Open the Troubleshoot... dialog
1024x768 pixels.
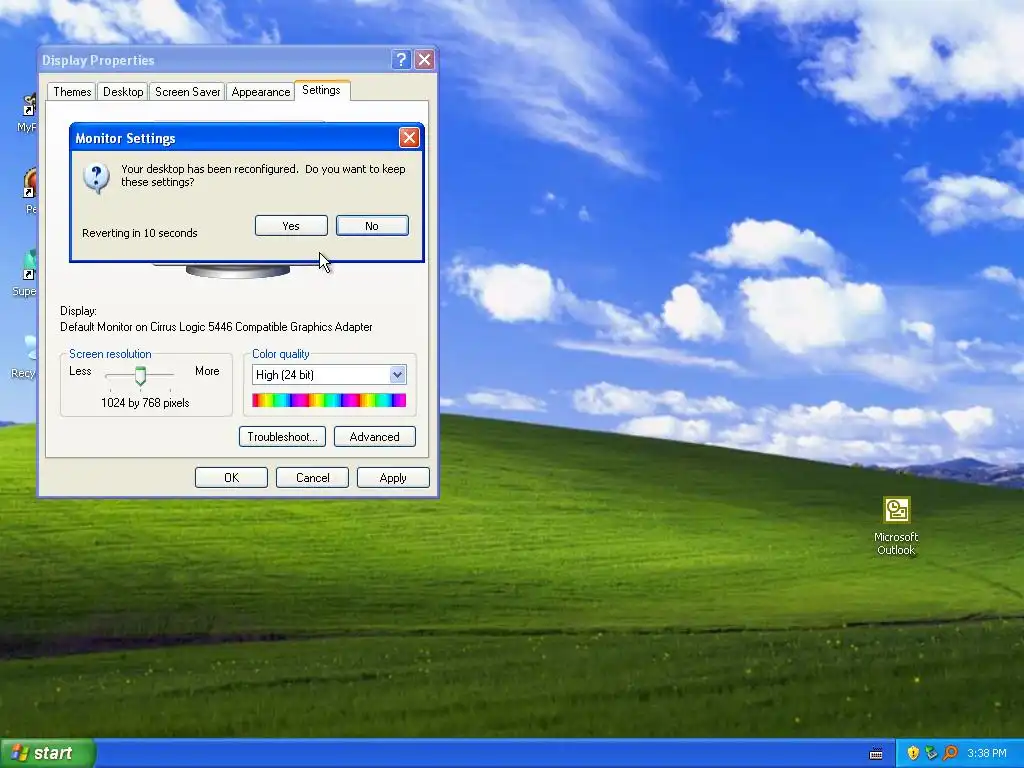click(x=282, y=437)
